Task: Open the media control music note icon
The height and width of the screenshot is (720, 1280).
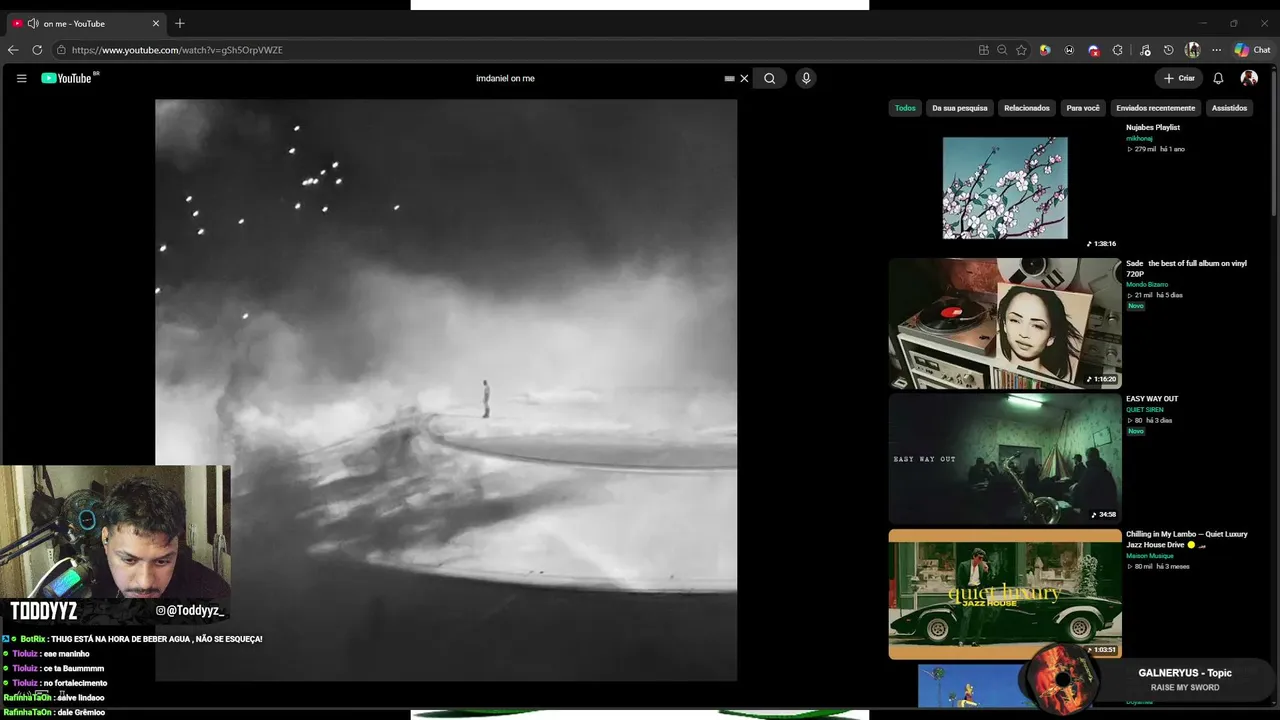Action: point(1145,50)
